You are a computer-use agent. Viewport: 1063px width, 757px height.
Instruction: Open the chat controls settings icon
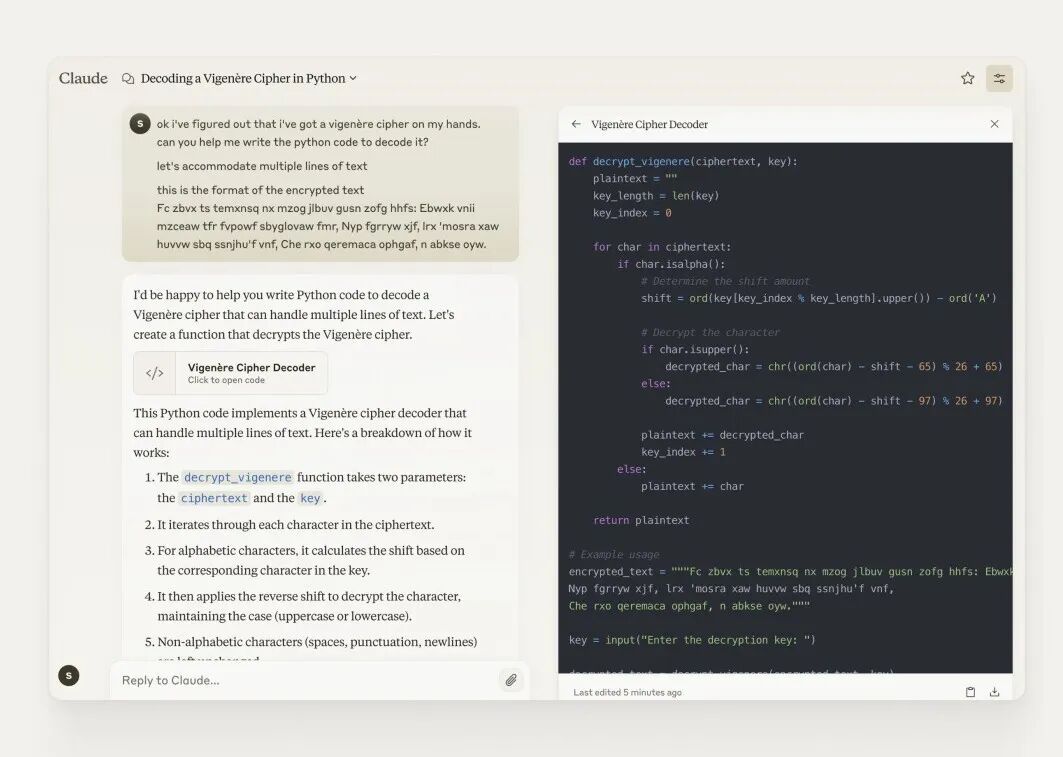(999, 79)
